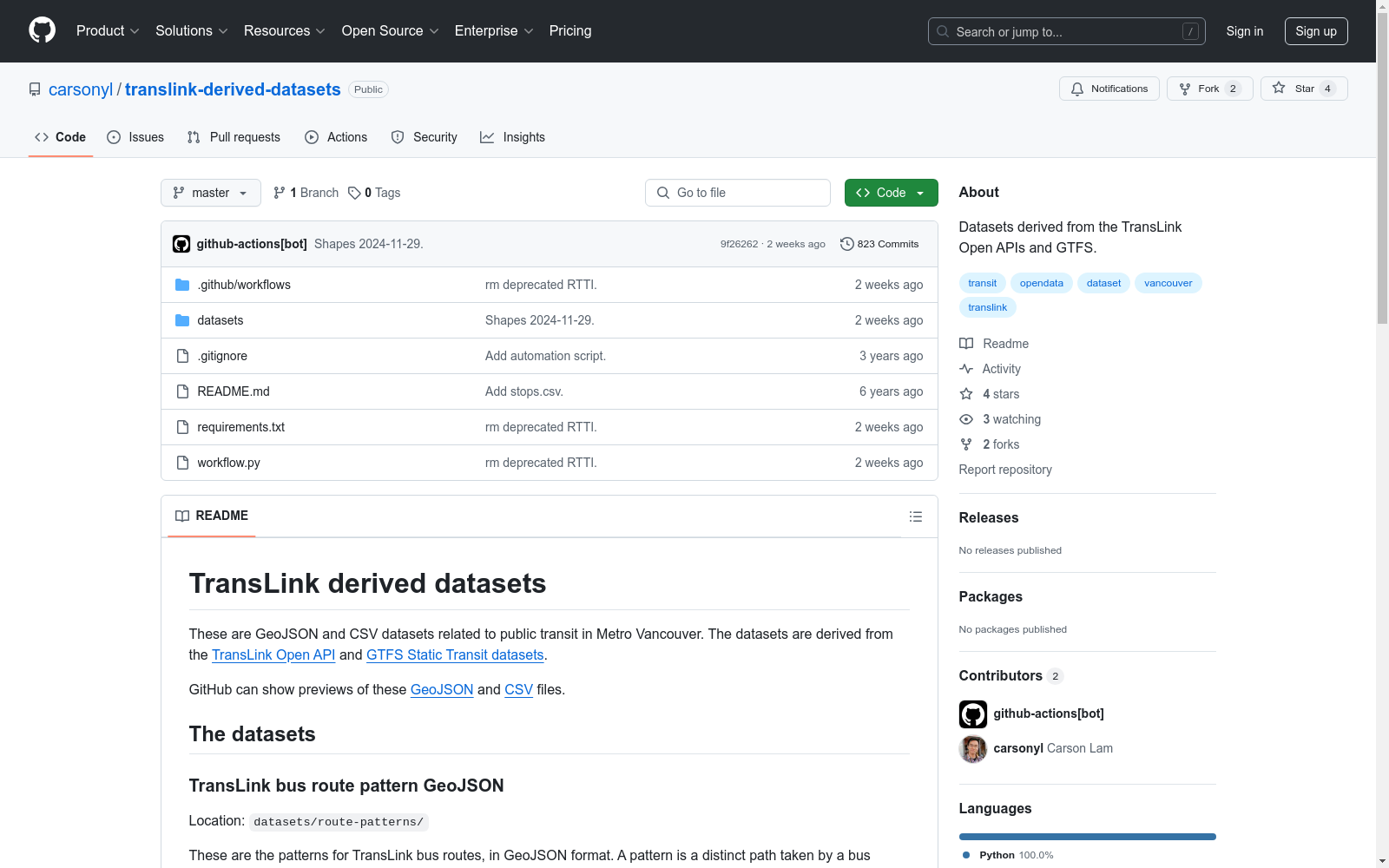Expand the Solutions menu
The width and height of the screenshot is (1389, 868).
tap(192, 30)
